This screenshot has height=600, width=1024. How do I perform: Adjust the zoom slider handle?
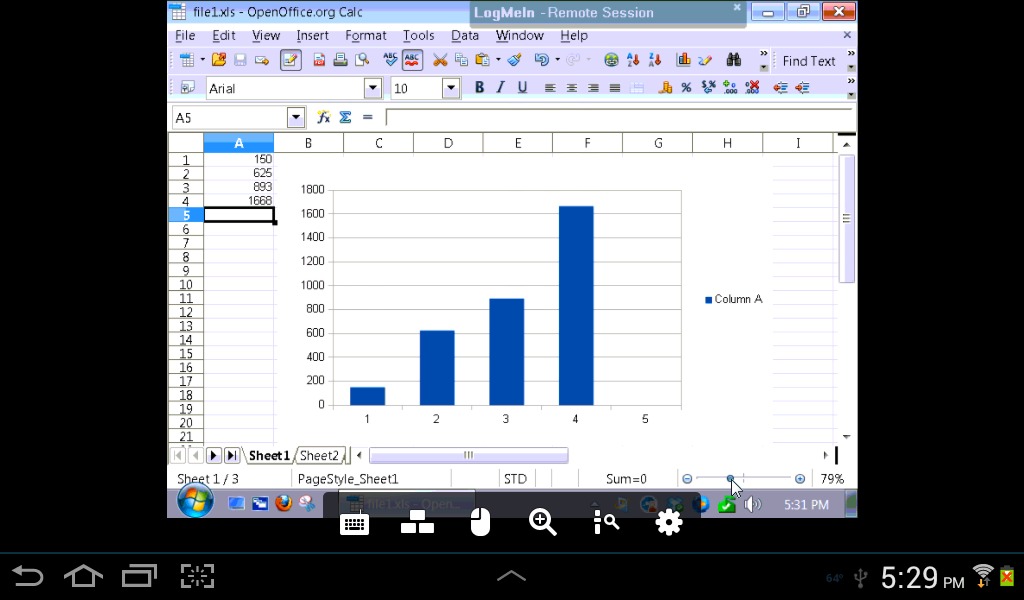pos(730,479)
